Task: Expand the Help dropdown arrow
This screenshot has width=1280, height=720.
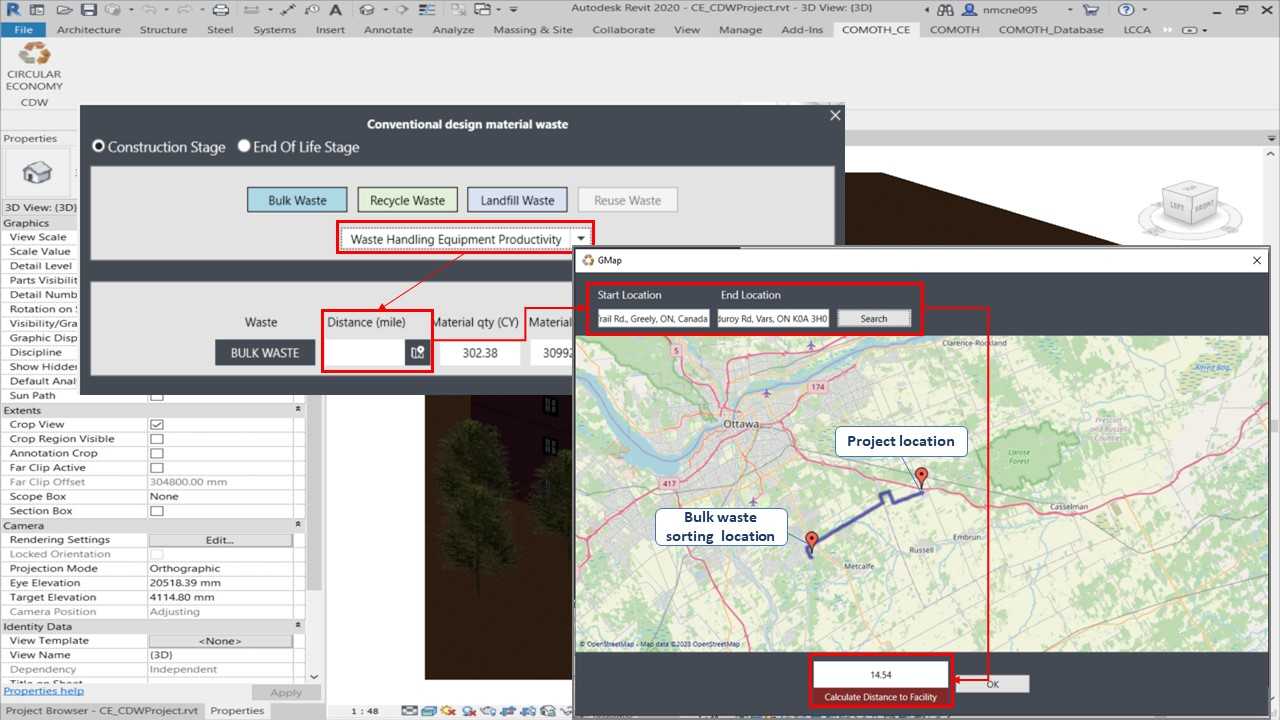Action: click(x=1147, y=9)
